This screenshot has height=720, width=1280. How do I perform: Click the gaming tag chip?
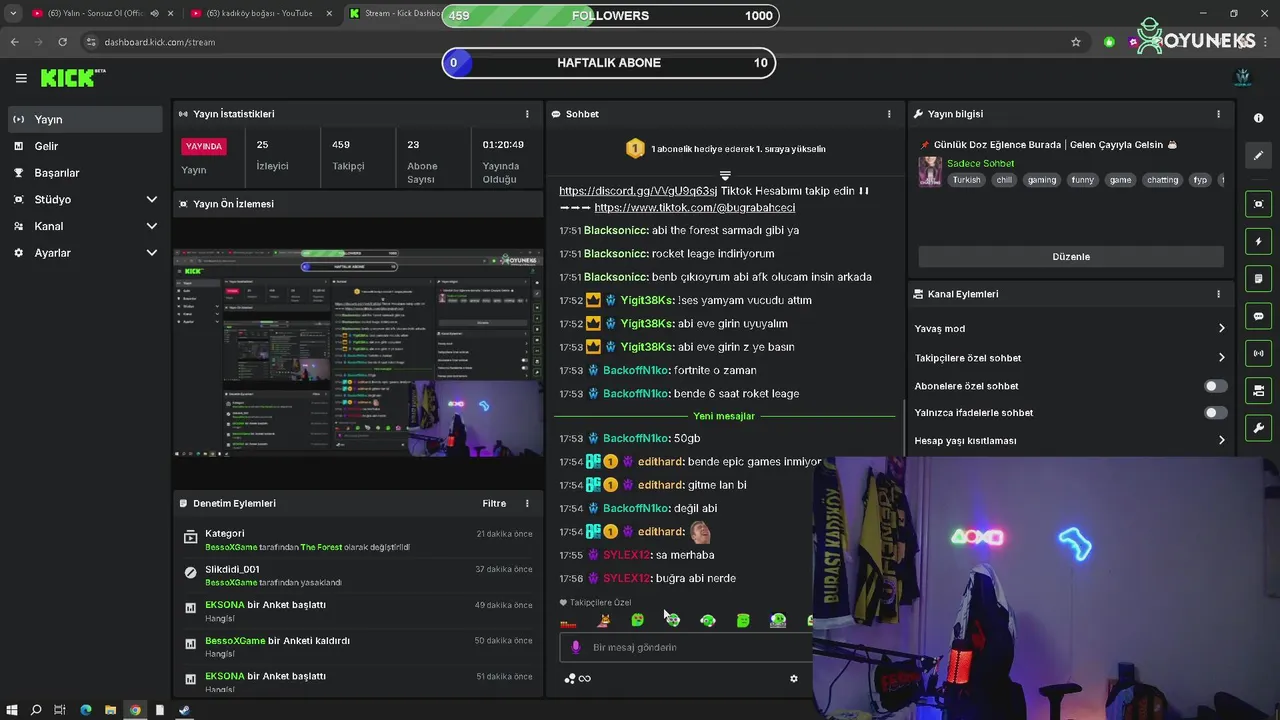pos(1041,180)
